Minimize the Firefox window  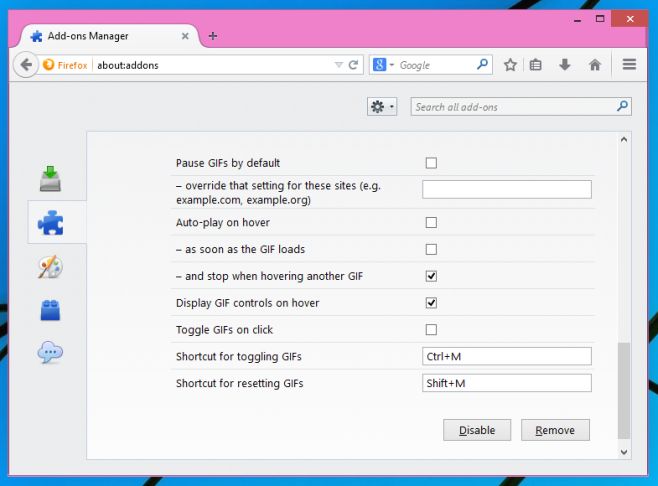coord(577,20)
